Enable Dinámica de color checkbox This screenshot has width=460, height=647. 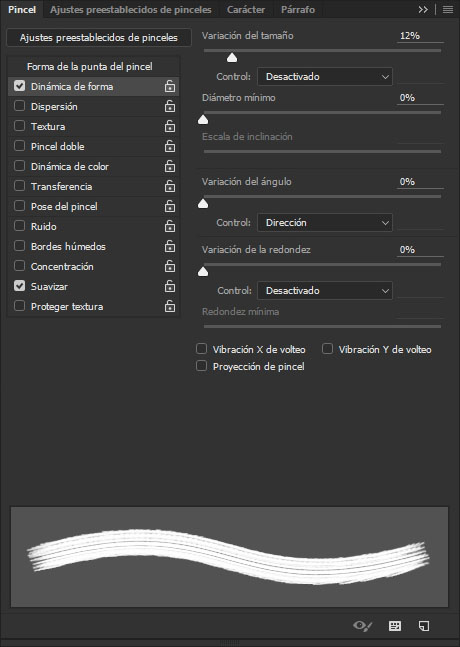click(19, 166)
